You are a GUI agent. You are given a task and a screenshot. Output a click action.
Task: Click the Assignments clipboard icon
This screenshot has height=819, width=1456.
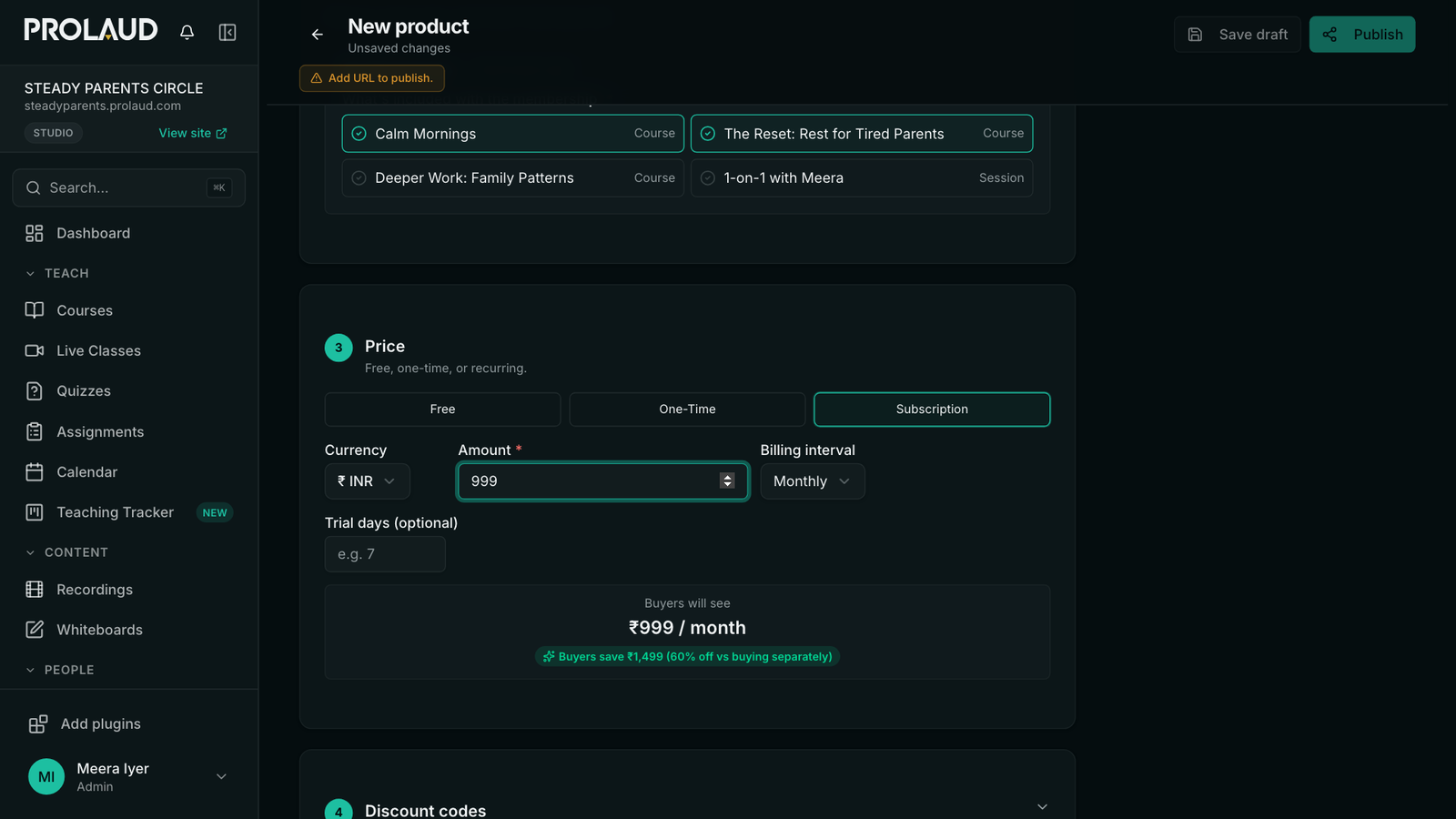pyautogui.click(x=35, y=431)
